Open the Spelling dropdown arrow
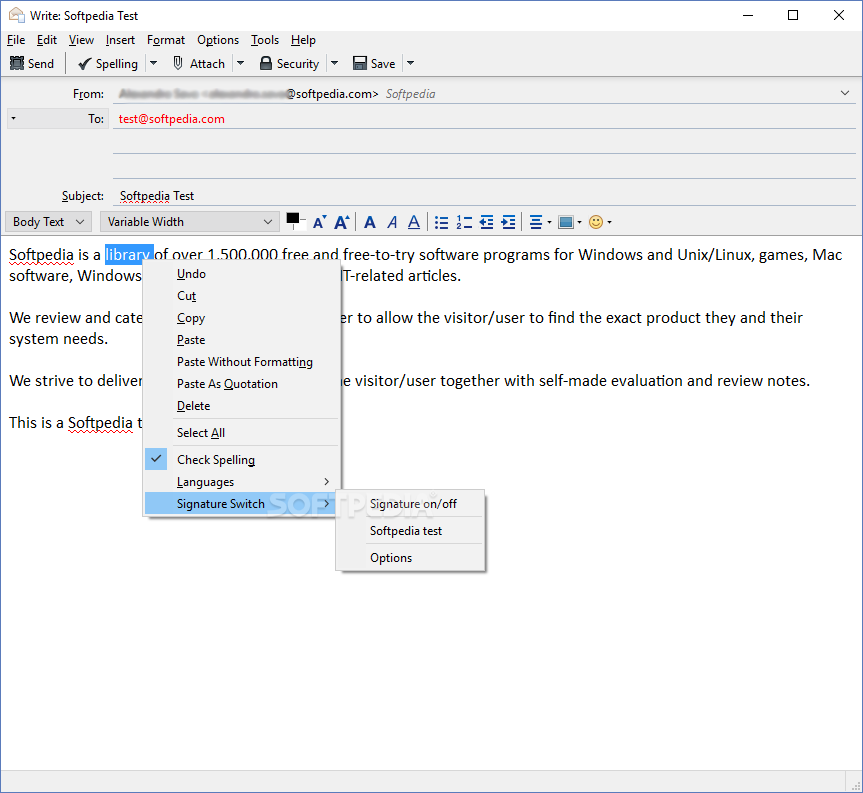This screenshot has width=863, height=793. click(154, 63)
